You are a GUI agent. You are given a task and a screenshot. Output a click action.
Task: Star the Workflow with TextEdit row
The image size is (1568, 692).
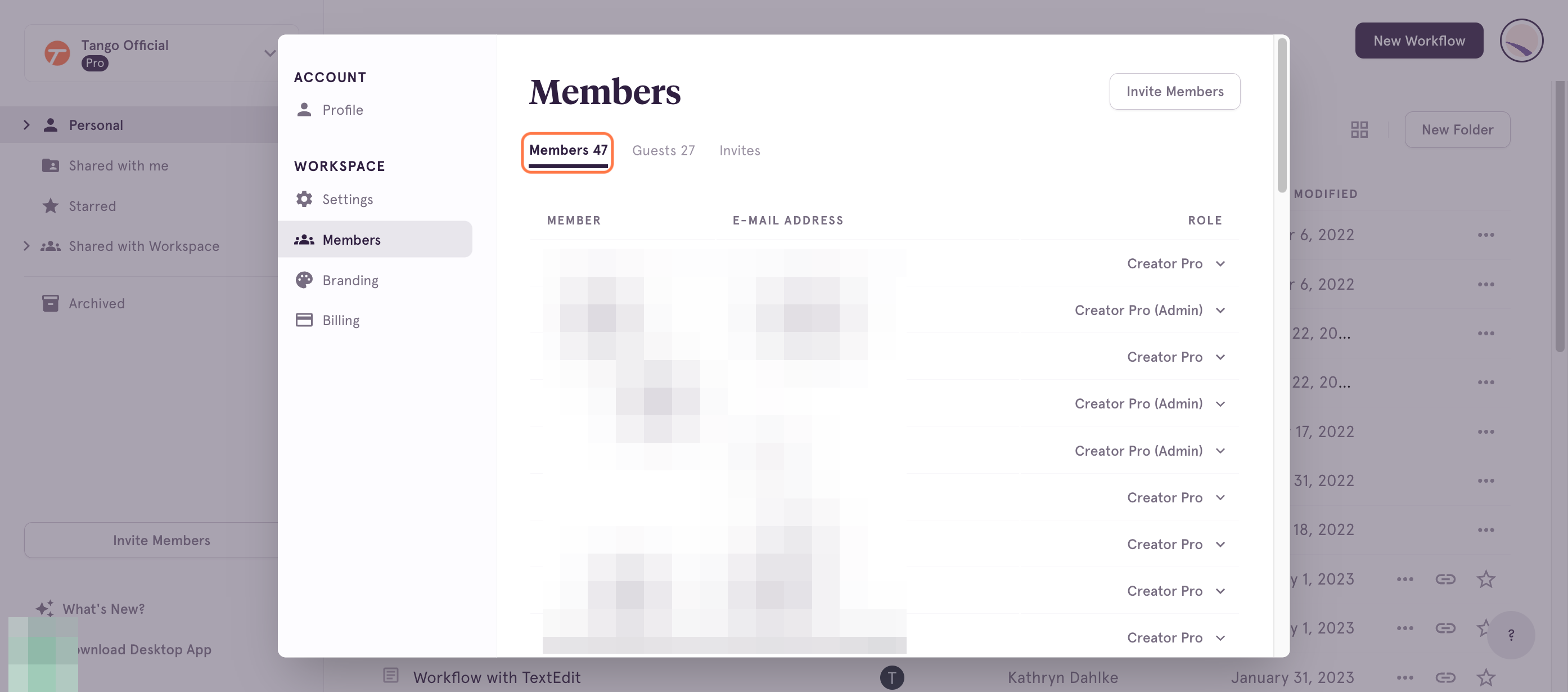pos(1485,677)
